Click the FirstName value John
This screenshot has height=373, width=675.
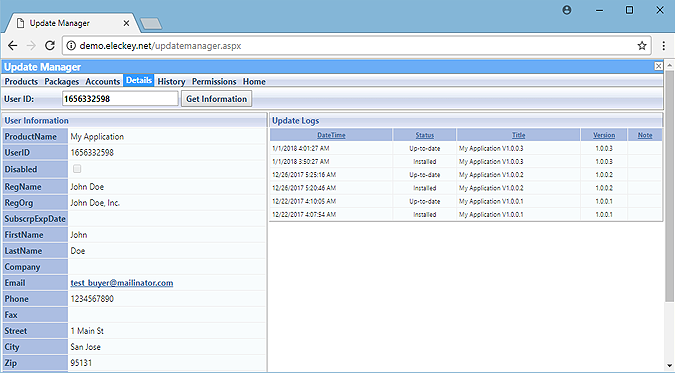[x=79, y=235]
